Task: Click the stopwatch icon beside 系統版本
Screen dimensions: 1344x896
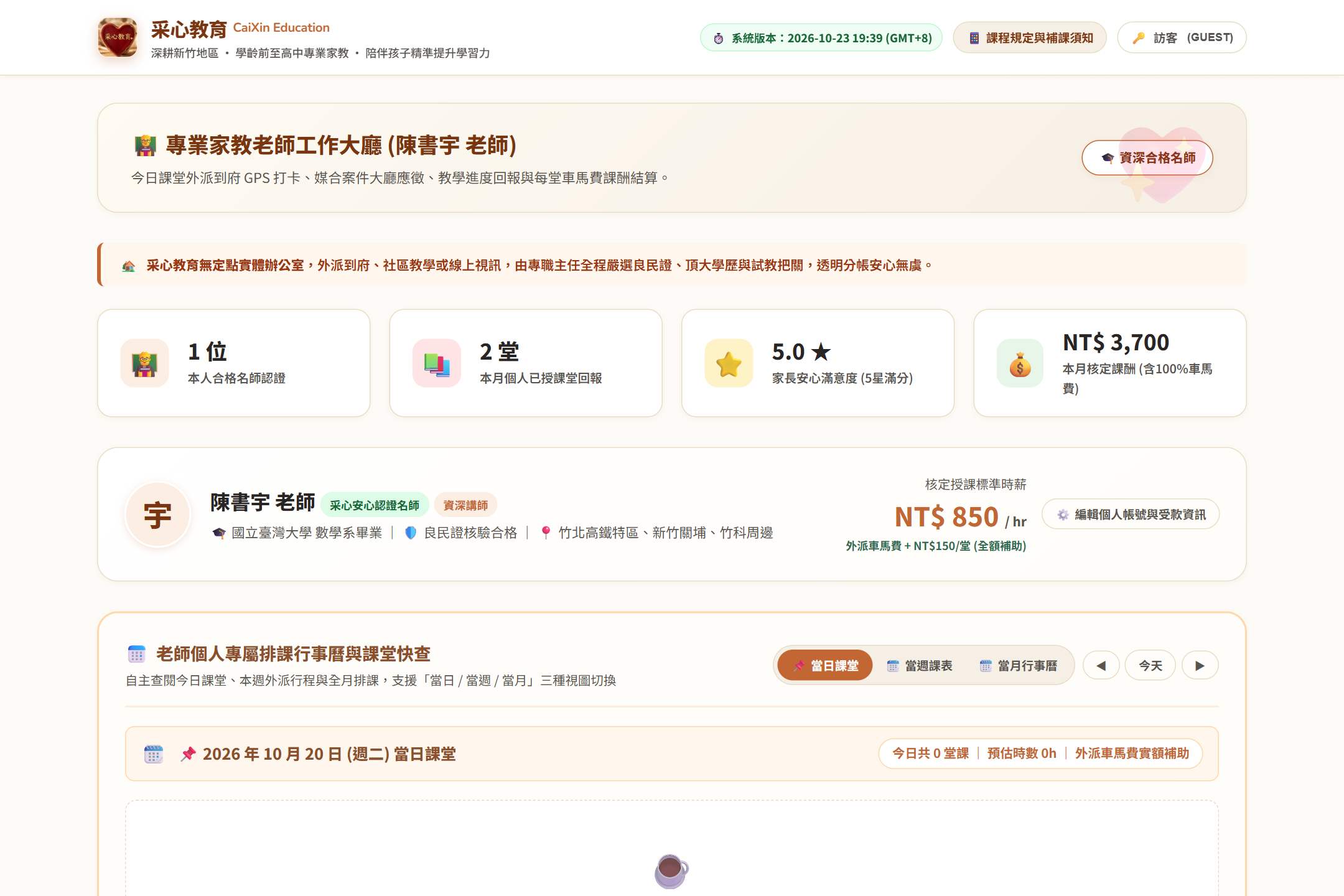Action: pyautogui.click(x=719, y=38)
